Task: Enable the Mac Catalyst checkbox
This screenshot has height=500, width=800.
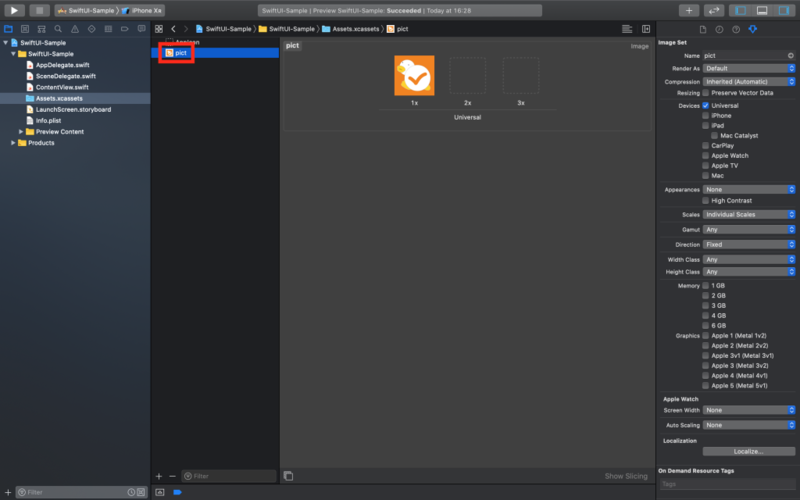Action: [714, 136]
